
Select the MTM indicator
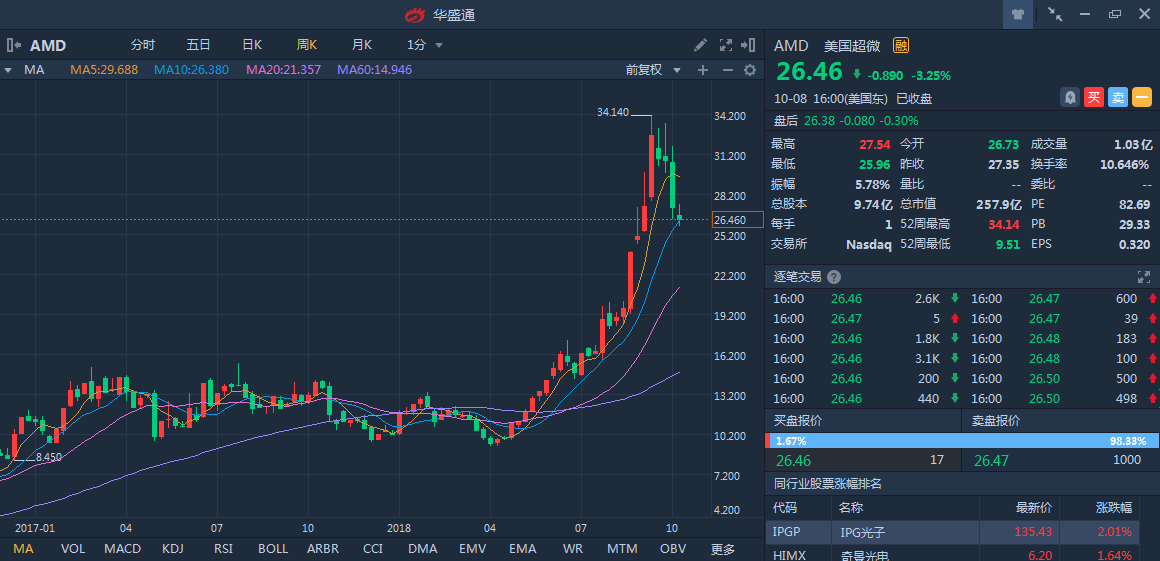tap(623, 549)
